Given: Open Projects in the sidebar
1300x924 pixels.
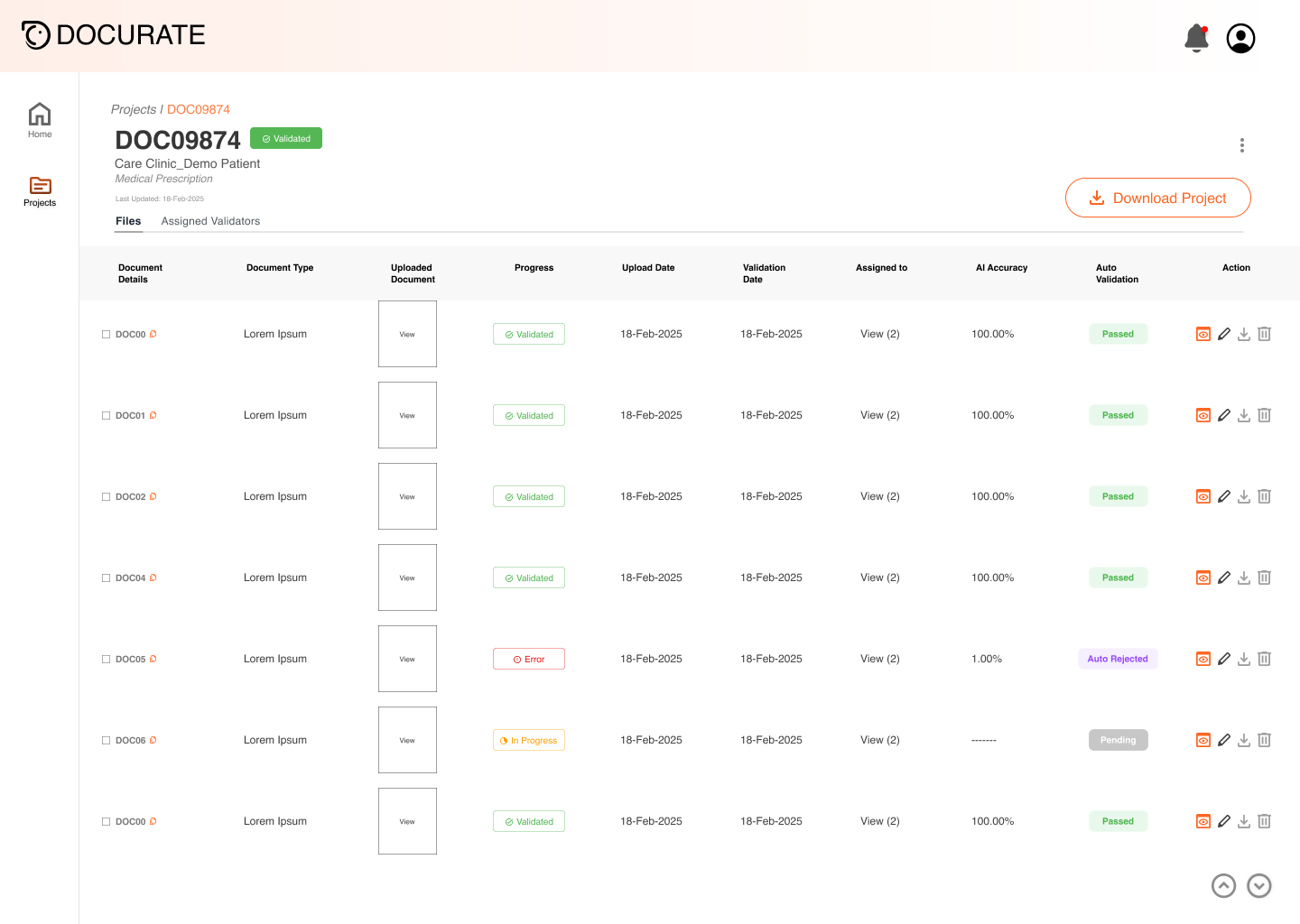Looking at the screenshot, I should pos(40,191).
